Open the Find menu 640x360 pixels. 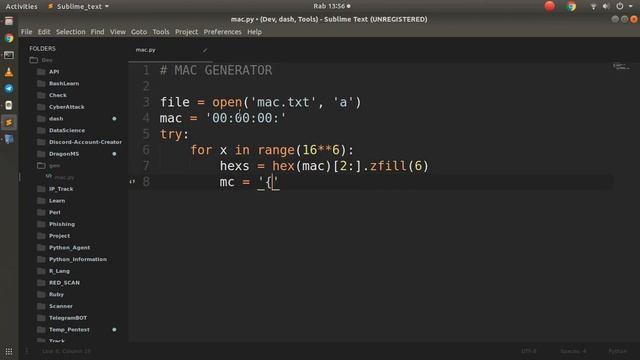click(x=97, y=32)
